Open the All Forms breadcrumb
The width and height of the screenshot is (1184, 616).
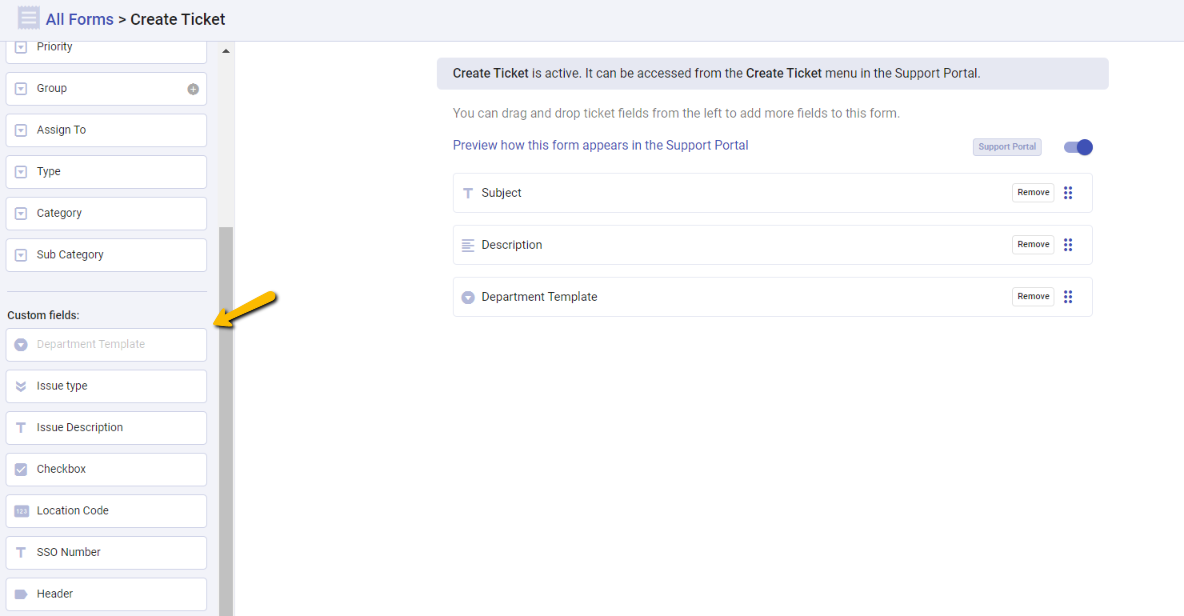pyautogui.click(x=79, y=18)
